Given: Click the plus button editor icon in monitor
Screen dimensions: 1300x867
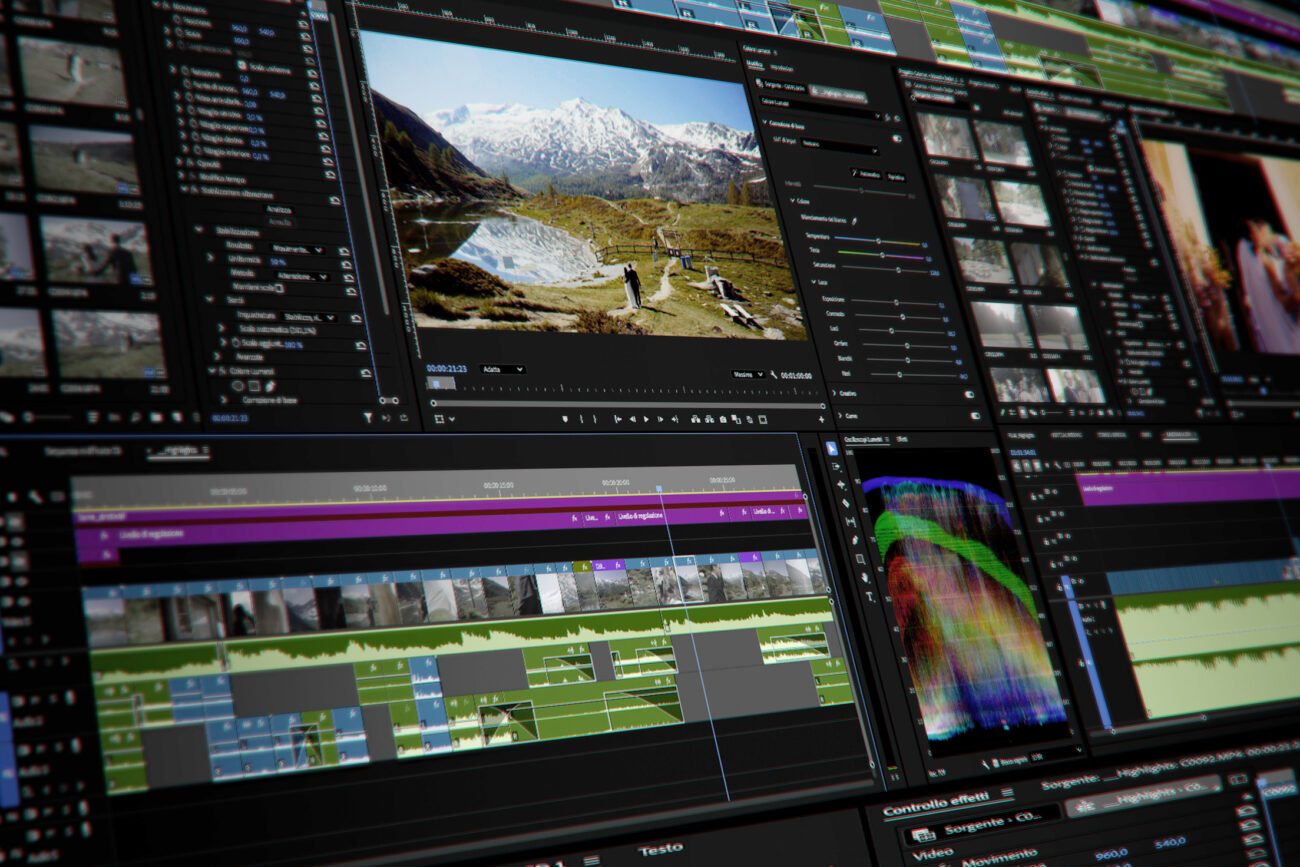Looking at the screenshot, I should [821, 420].
